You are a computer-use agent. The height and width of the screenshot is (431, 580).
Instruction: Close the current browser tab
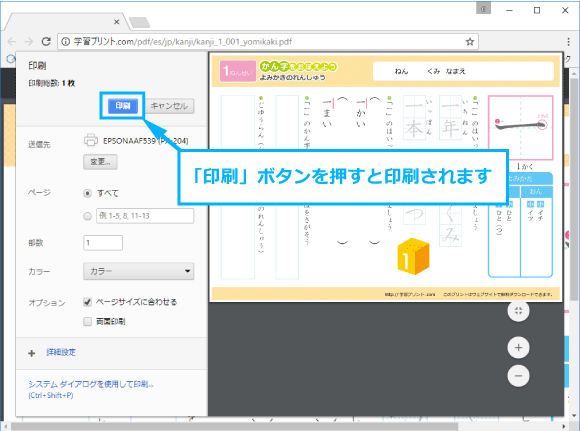click(117, 22)
